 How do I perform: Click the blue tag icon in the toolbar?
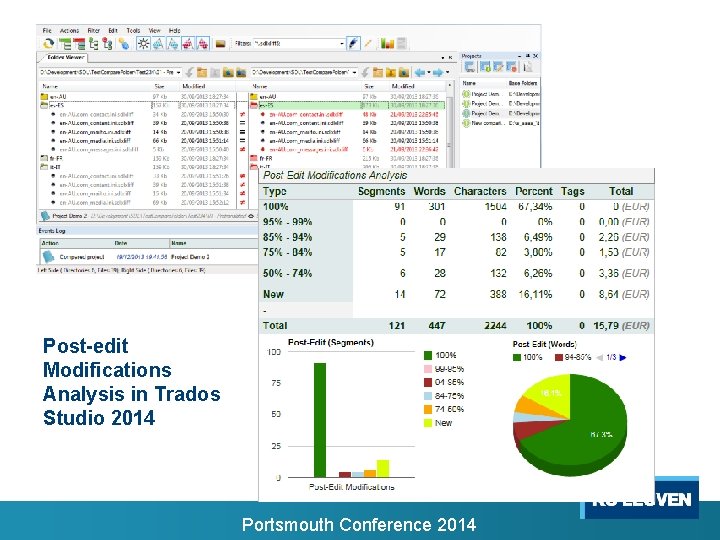tap(124, 44)
